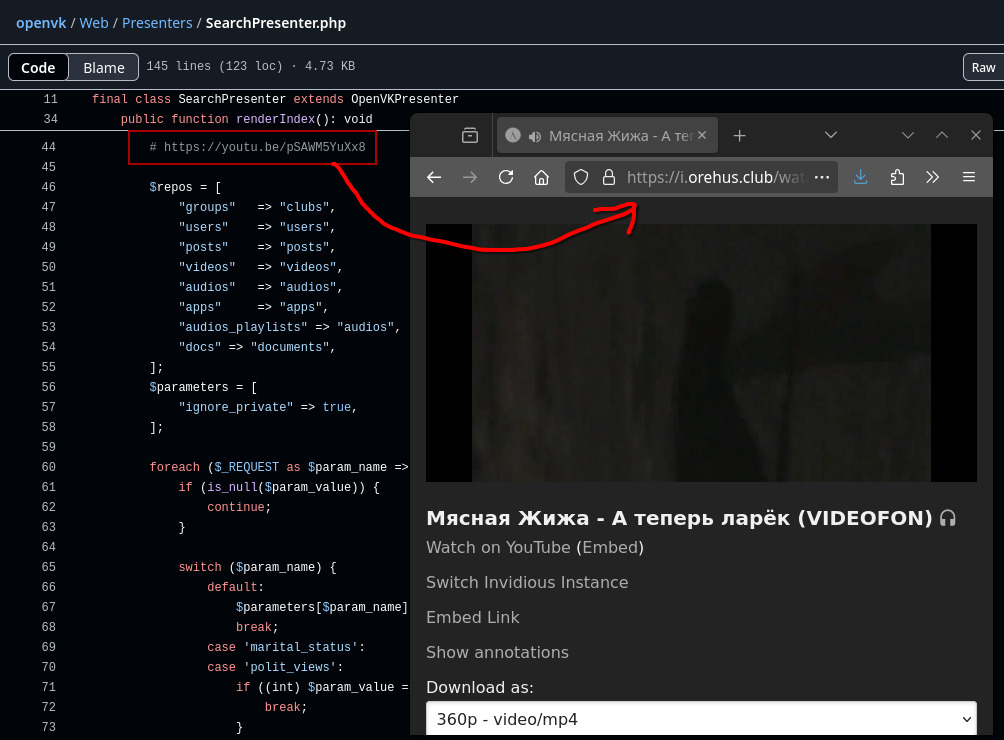Screen dimensions: 1004x740
Task: Click the Raw file button
Action: click(983, 67)
